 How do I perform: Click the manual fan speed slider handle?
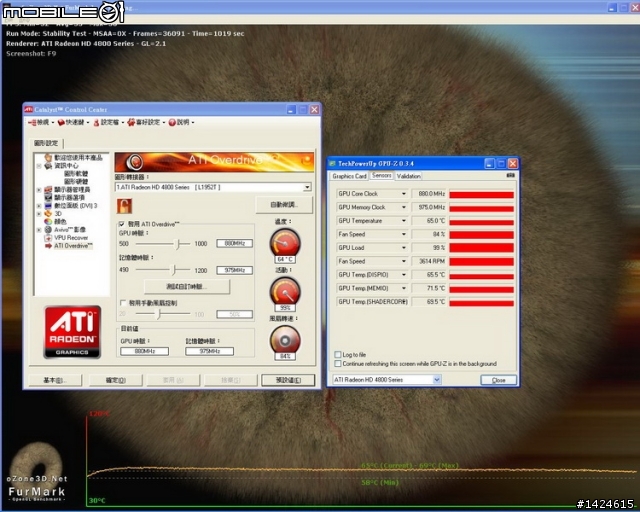159,314
